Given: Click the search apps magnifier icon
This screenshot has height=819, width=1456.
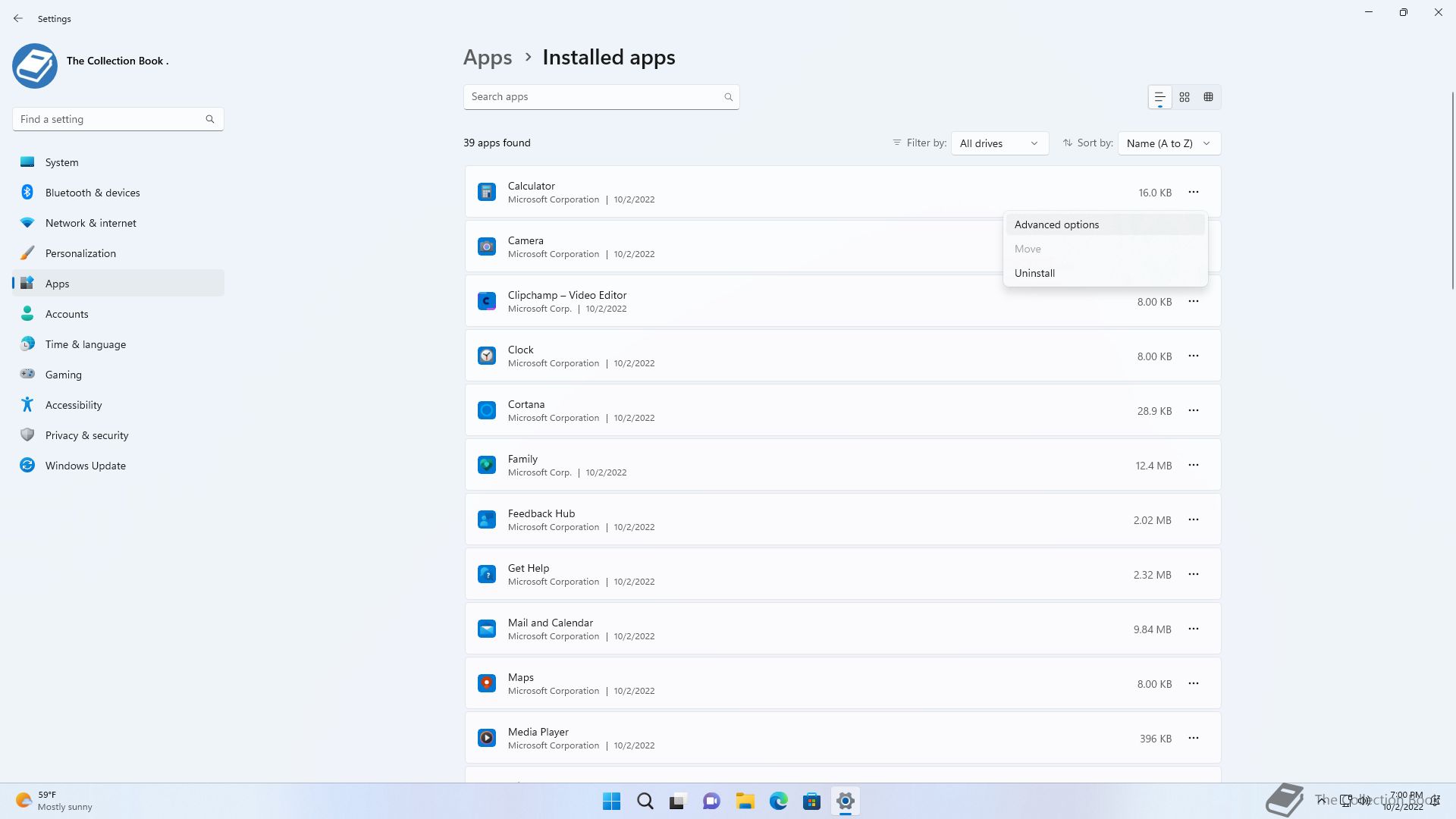Looking at the screenshot, I should pos(728,97).
